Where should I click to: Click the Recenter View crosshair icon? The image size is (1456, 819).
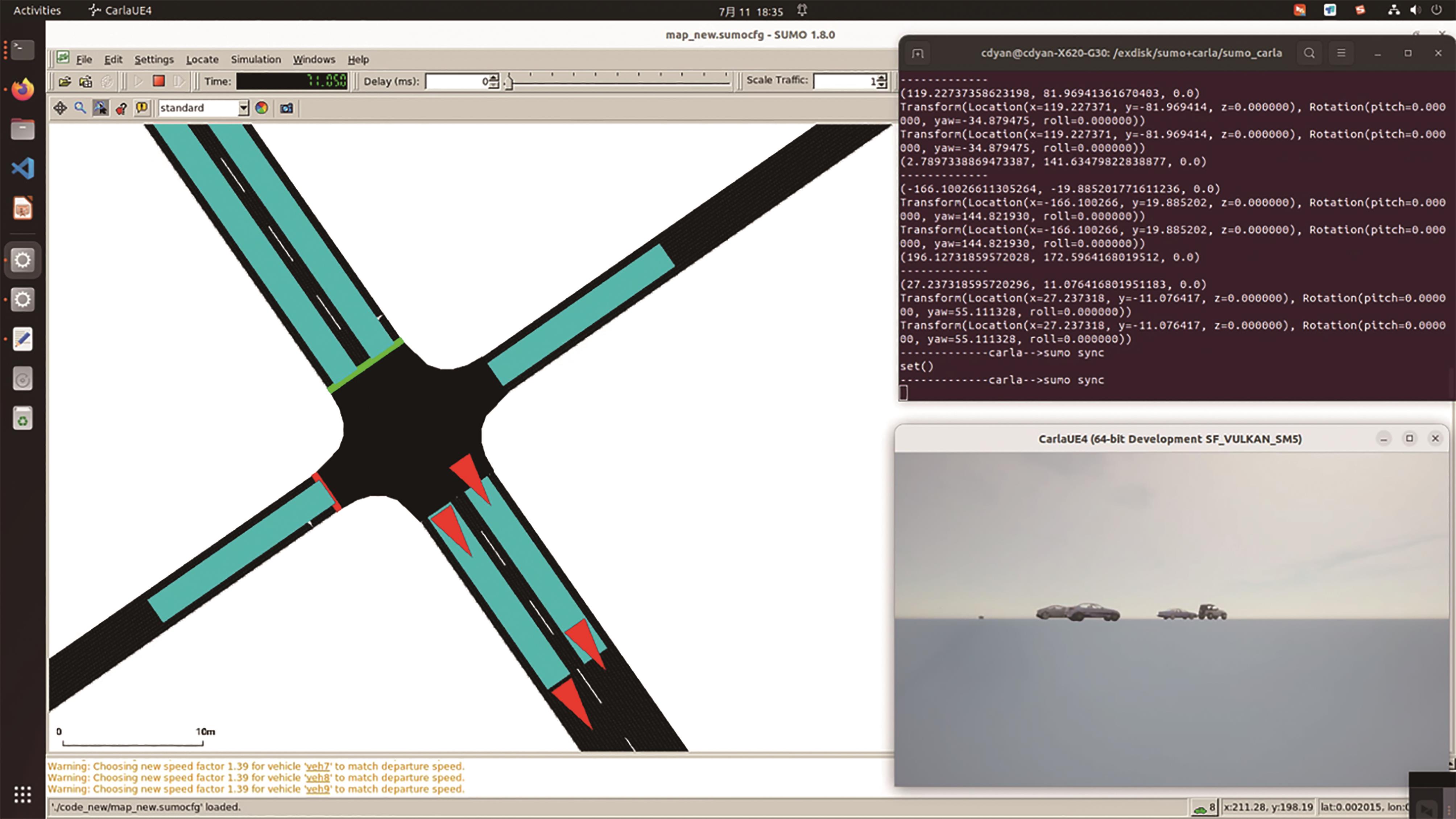click(x=60, y=108)
